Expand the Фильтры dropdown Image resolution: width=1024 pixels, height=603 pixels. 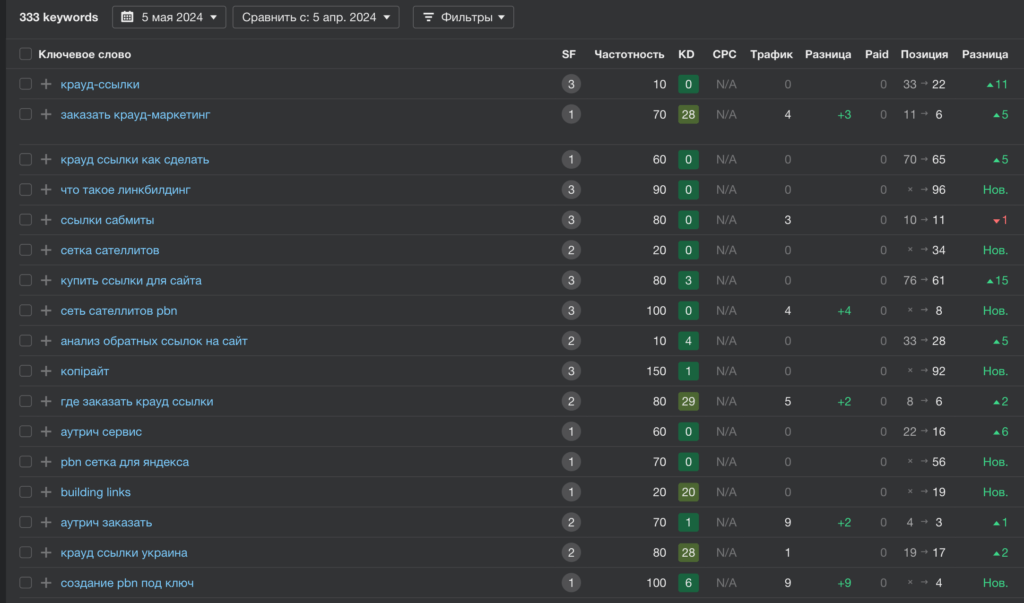click(463, 17)
